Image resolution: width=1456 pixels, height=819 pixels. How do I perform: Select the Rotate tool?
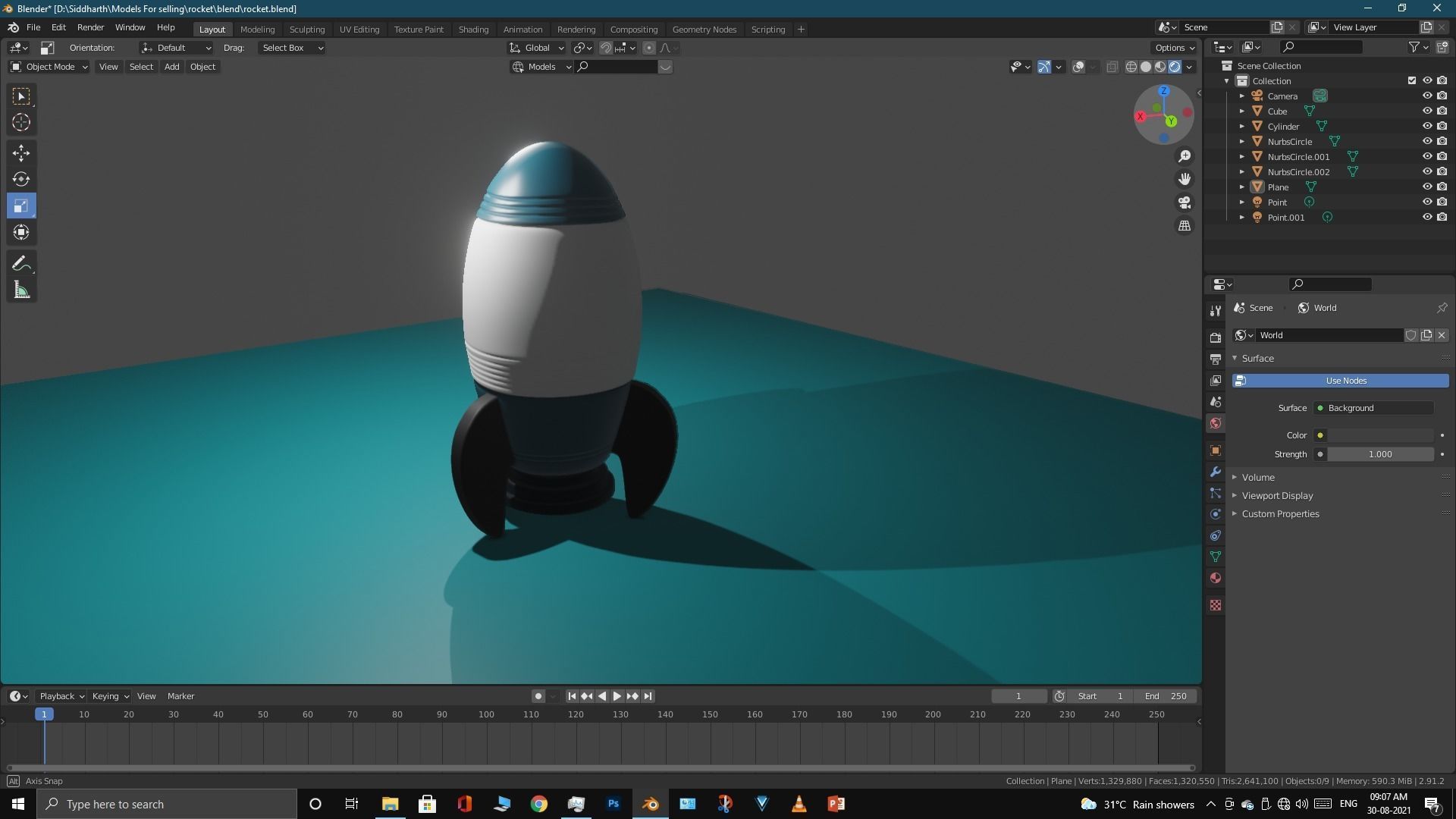[x=21, y=180]
